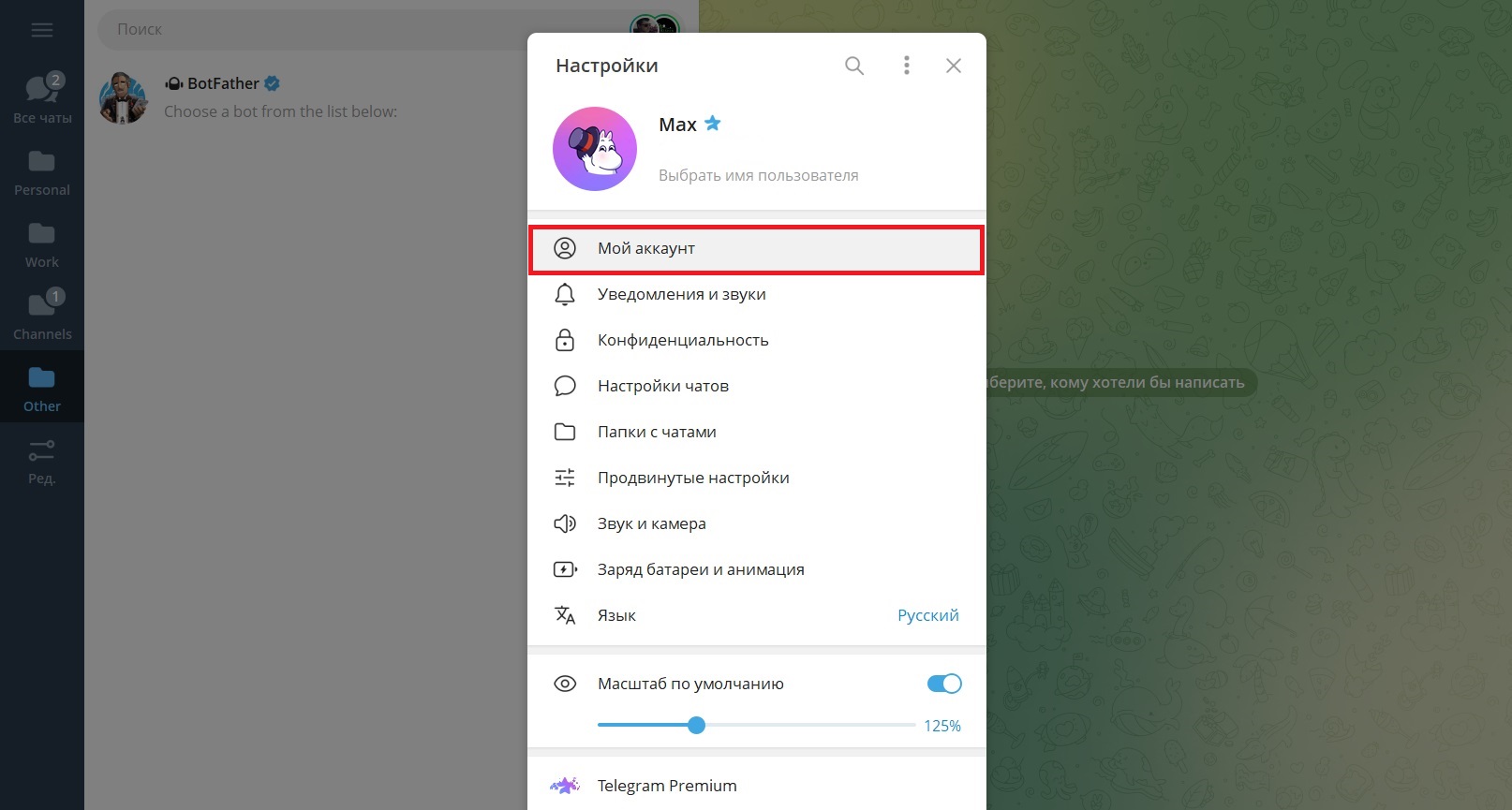Click the interface scale slider handle

coord(696,725)
